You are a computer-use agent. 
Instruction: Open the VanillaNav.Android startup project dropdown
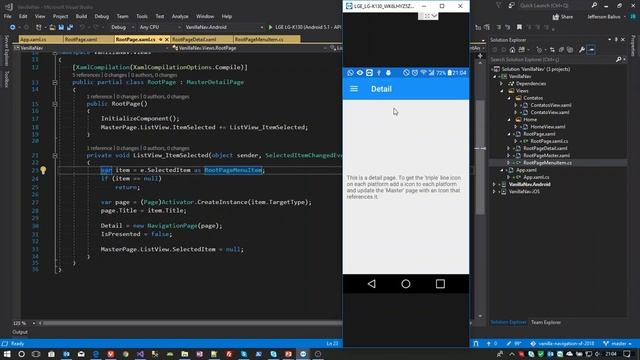224,27
